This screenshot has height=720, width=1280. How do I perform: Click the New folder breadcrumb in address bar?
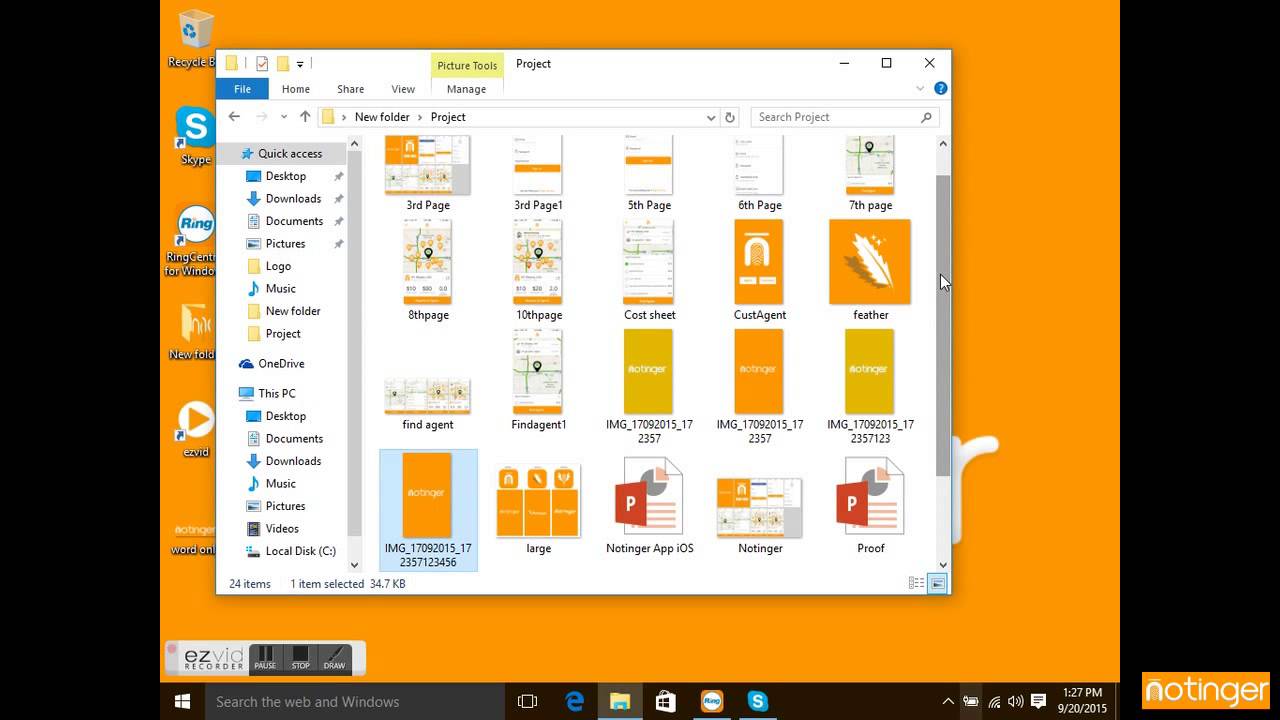pyautogui.click(x=381, y=117)
